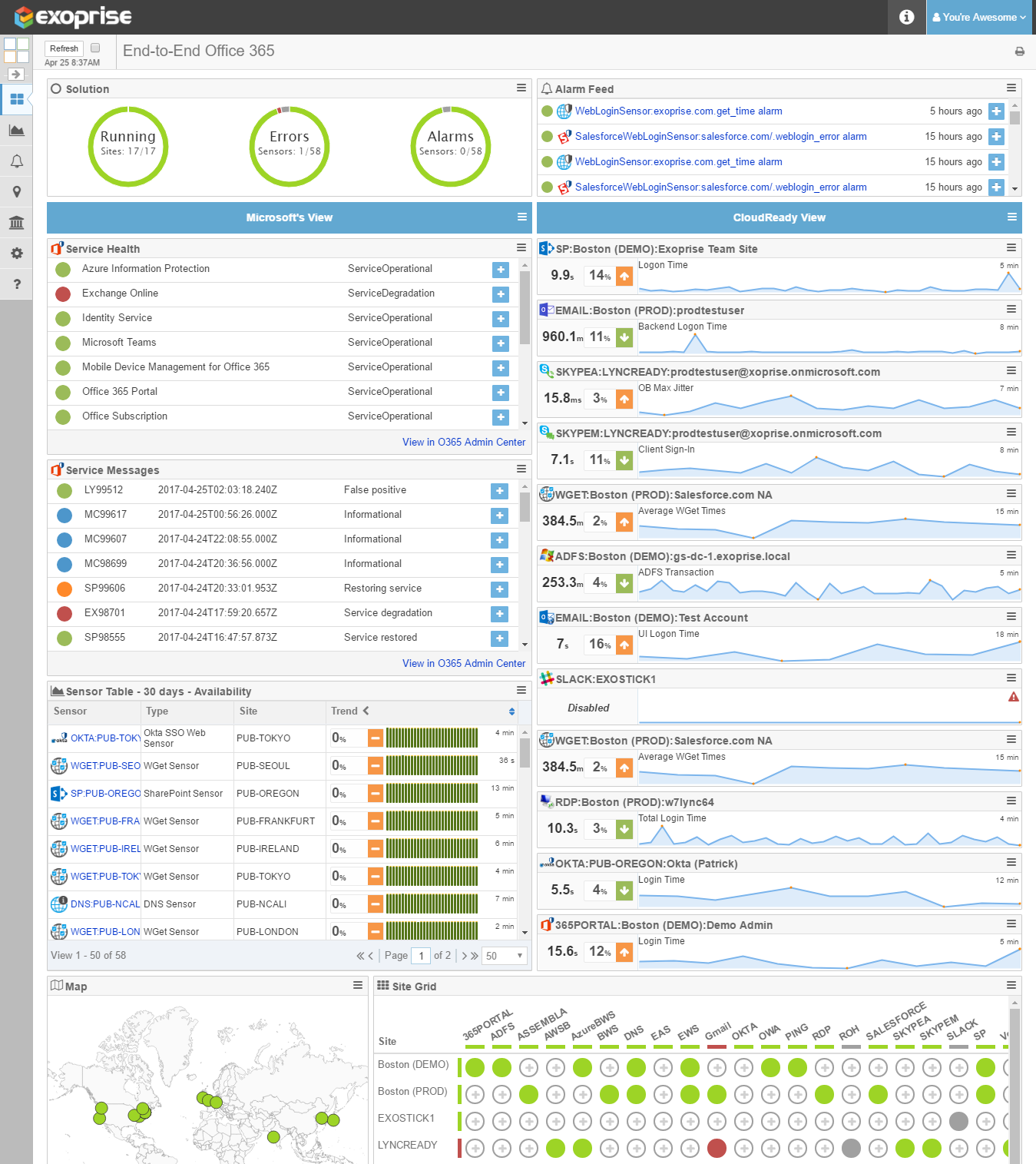1036x1164 pixels.
Task: Open the info icon in top bar
Action: 907,17
